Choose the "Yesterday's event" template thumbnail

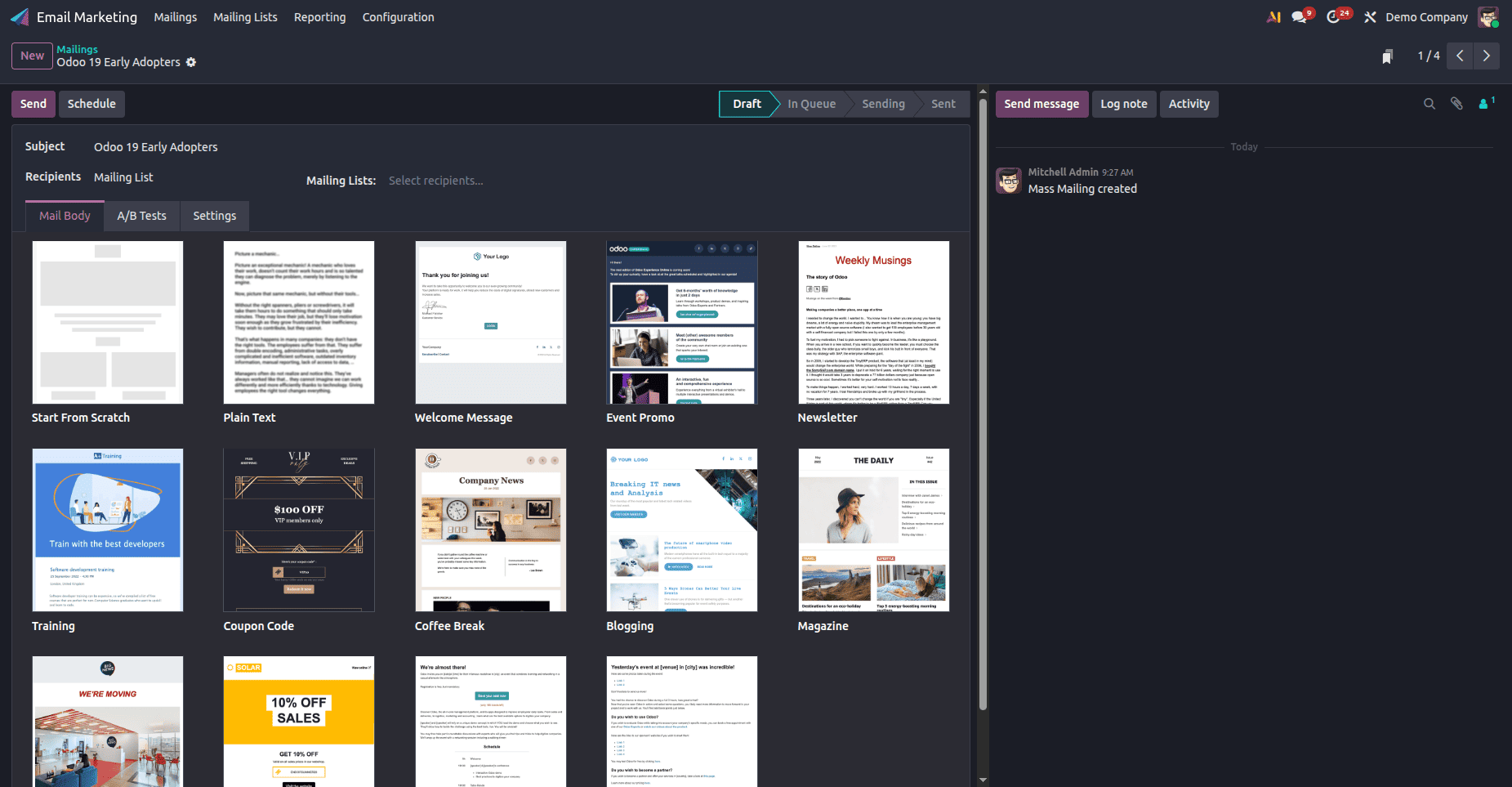pos(682,722)
